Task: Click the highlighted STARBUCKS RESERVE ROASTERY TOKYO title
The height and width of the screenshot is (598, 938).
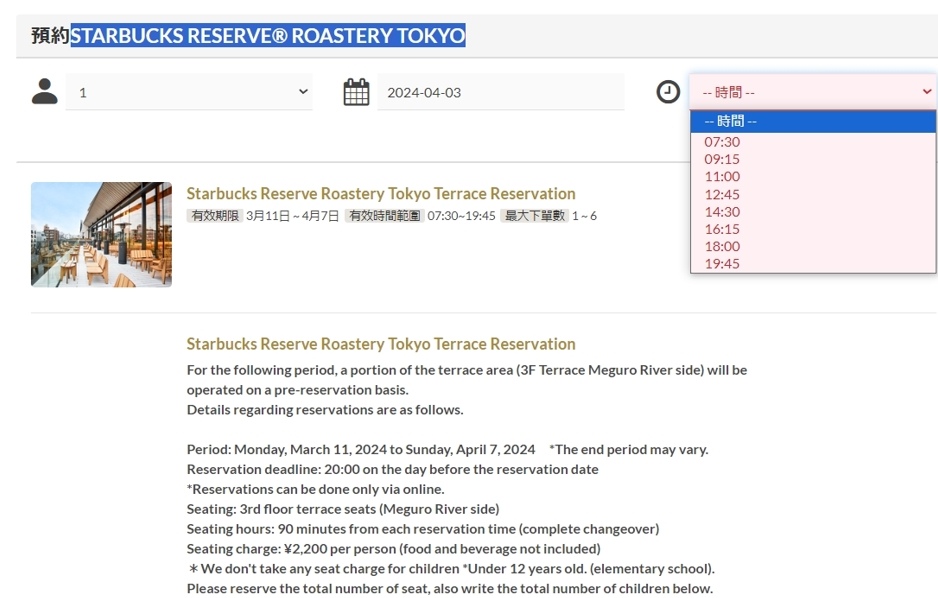Action: pyautogui.click(x=268, y=35)
